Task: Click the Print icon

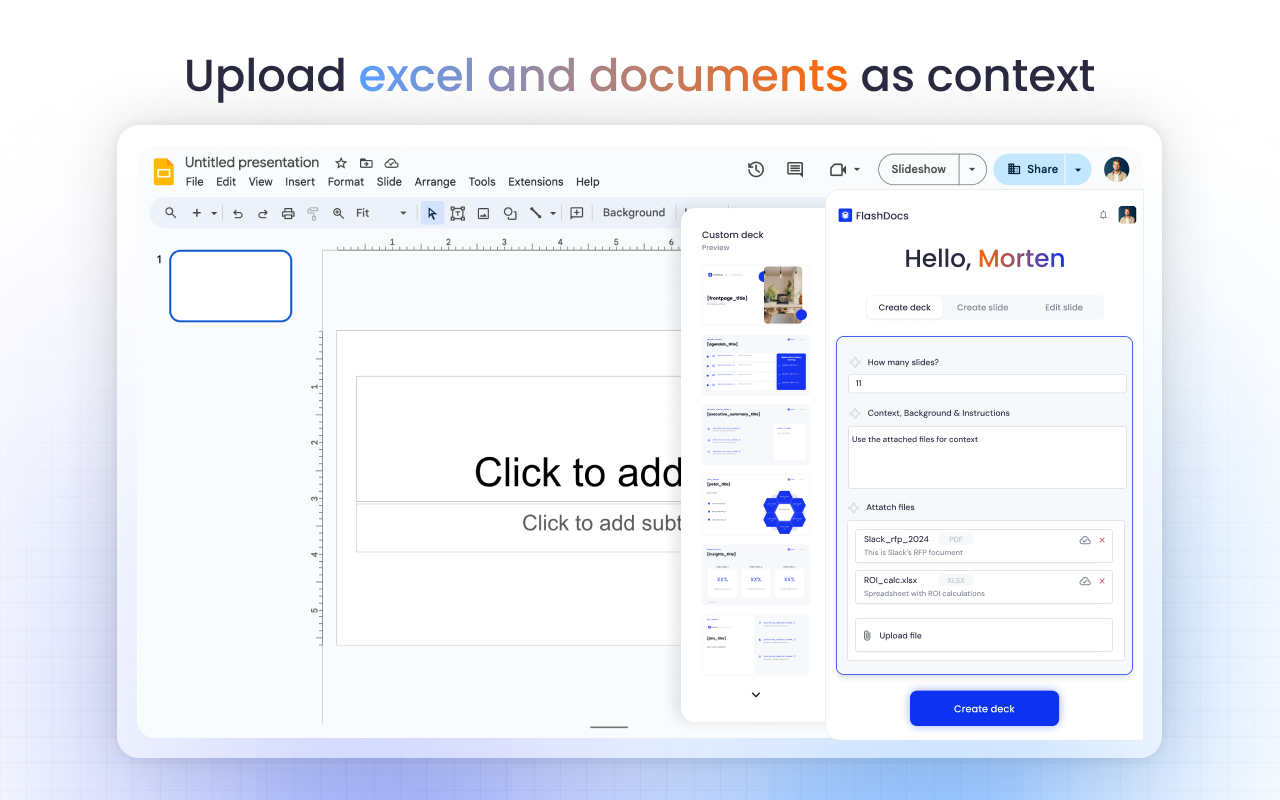Action: (287, 212)
